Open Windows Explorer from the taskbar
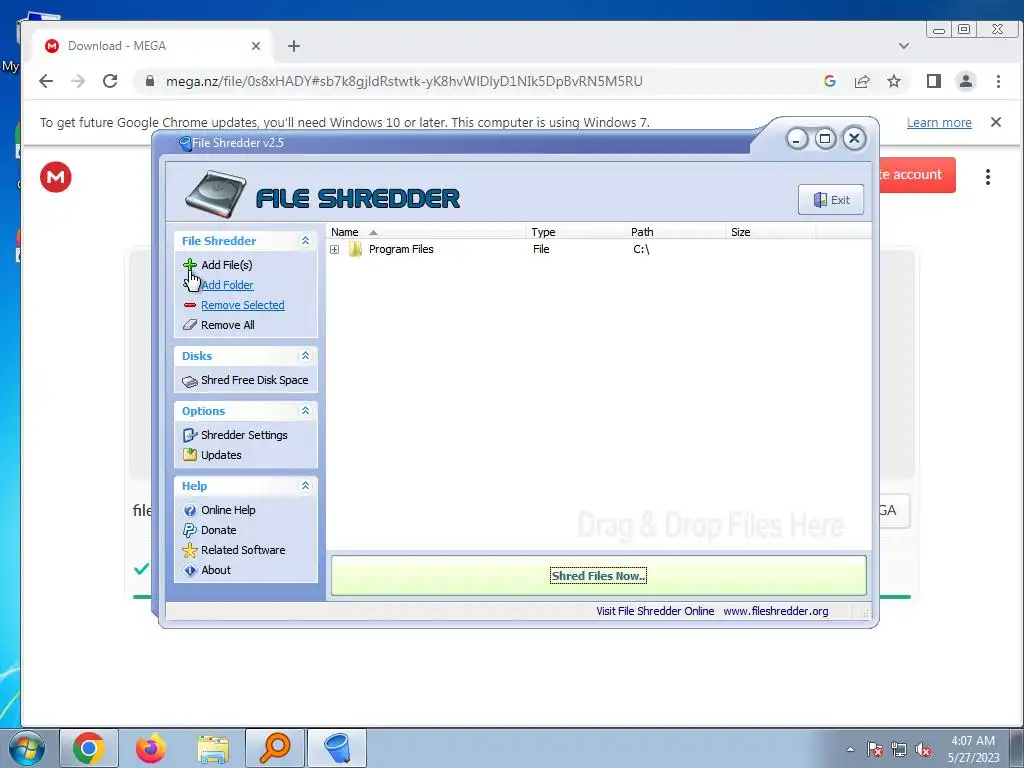Viewport: 1024px width, 768px height. click(214, 748)
